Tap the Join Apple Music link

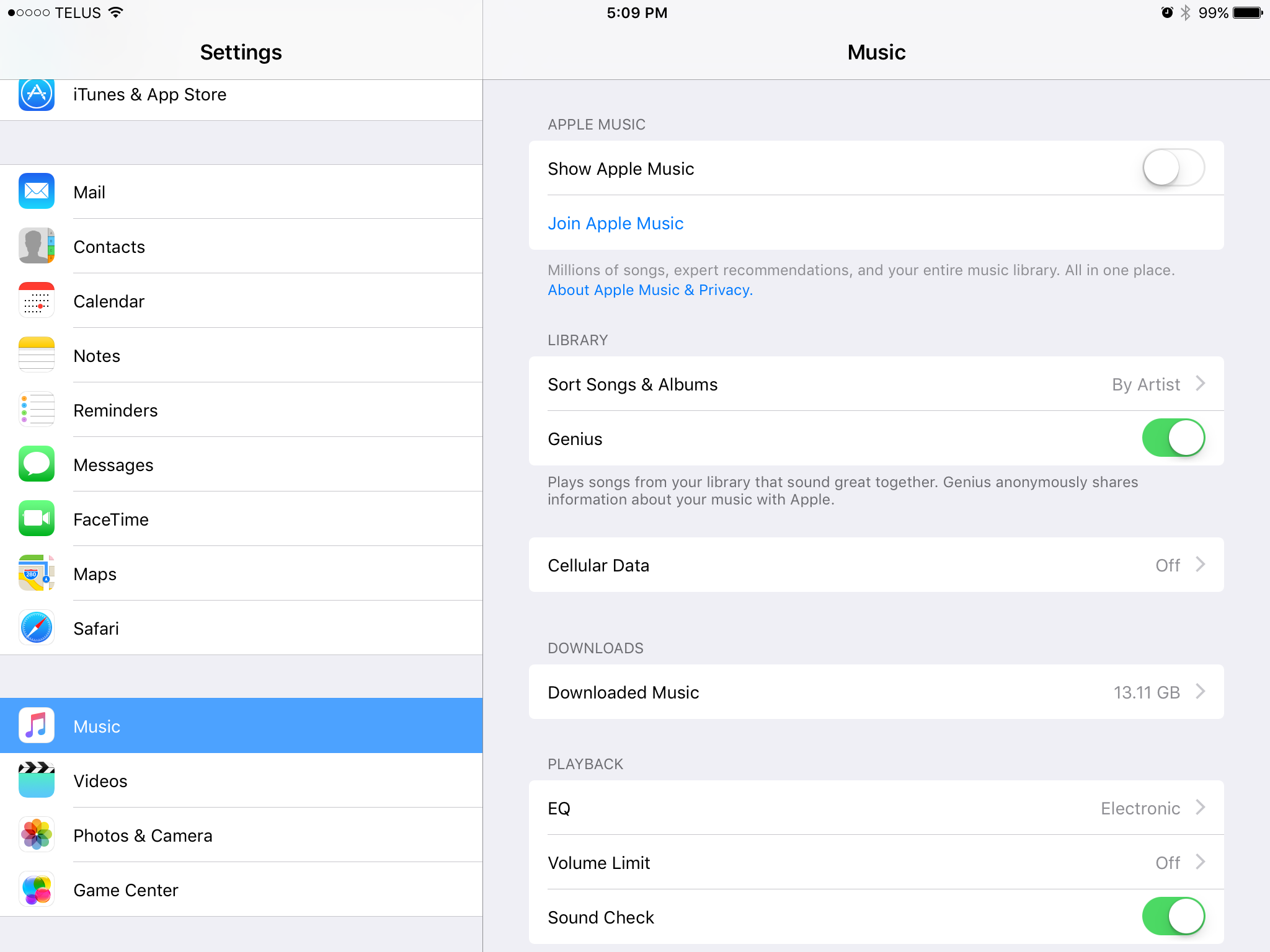click(x=615, y=223)
